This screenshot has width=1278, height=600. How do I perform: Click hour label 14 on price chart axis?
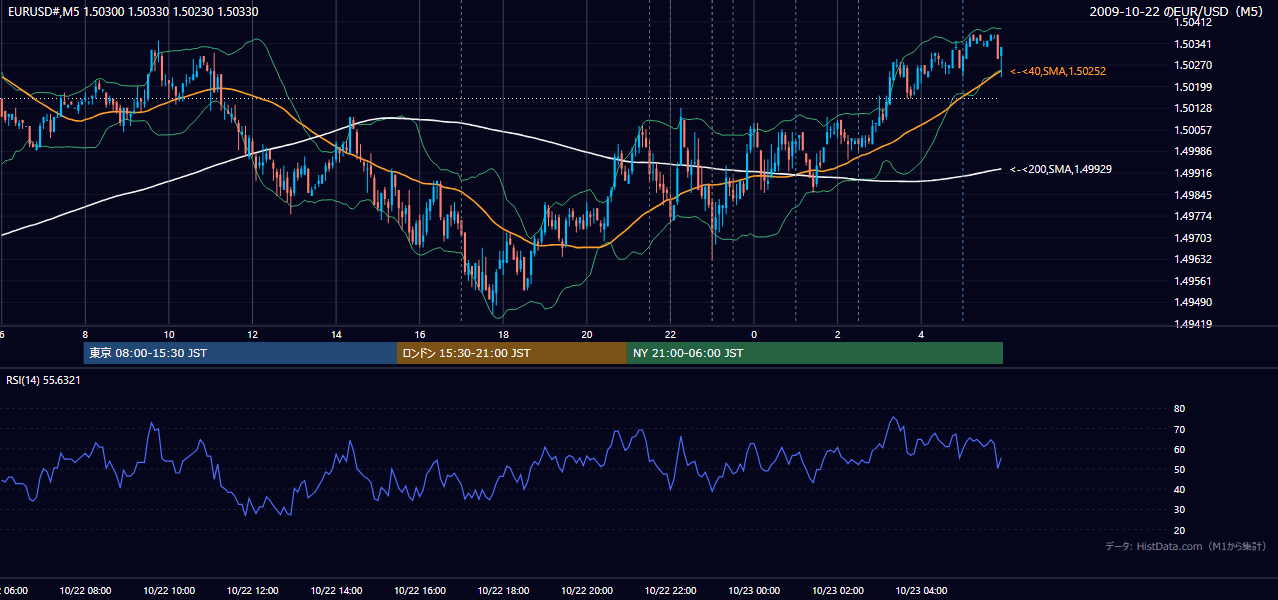coord(336,334)
